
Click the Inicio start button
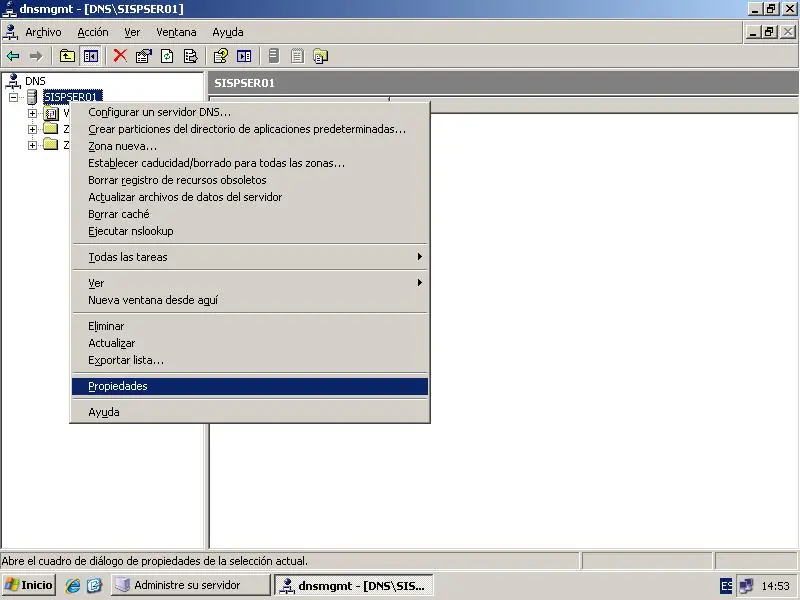(29, 585)
